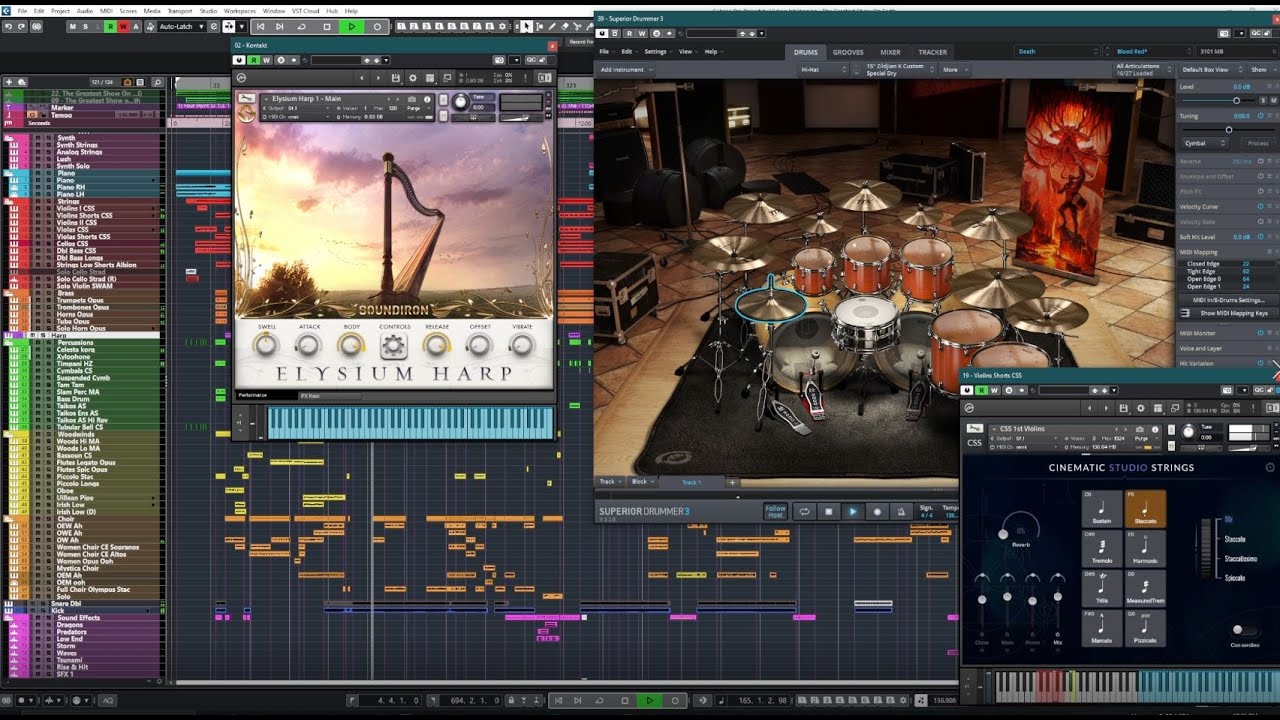Select the Trumpets Opus track

coord(81,300)
